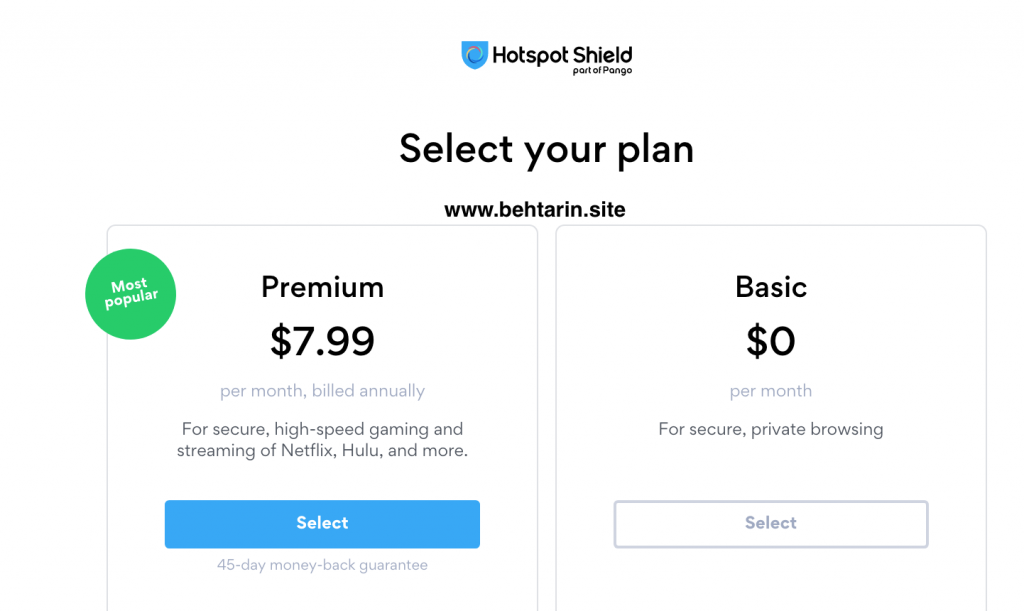Click the 'Select your plan' heading

(x=546, y=149)
